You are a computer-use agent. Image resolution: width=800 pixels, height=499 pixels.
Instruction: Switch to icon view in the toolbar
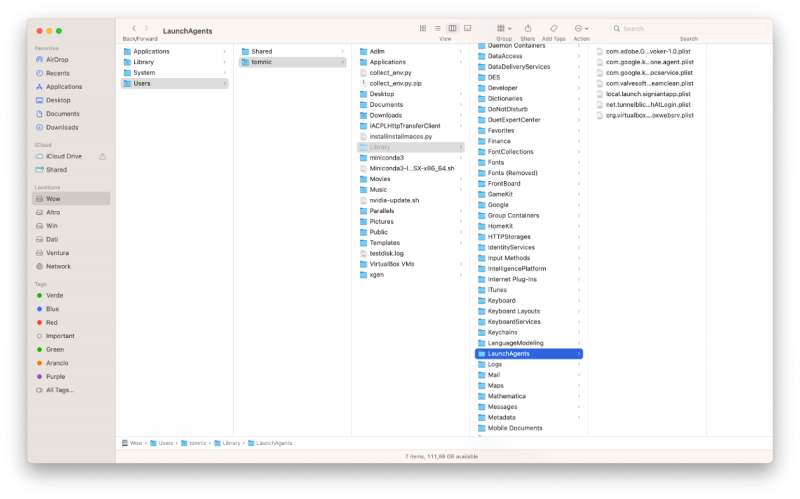422,29
